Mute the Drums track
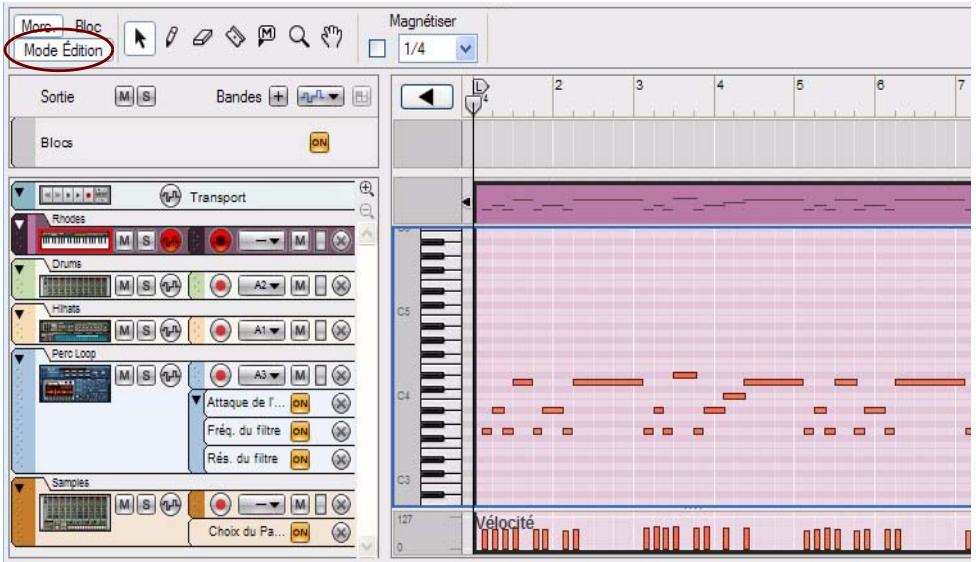 (x=124, y=286)
